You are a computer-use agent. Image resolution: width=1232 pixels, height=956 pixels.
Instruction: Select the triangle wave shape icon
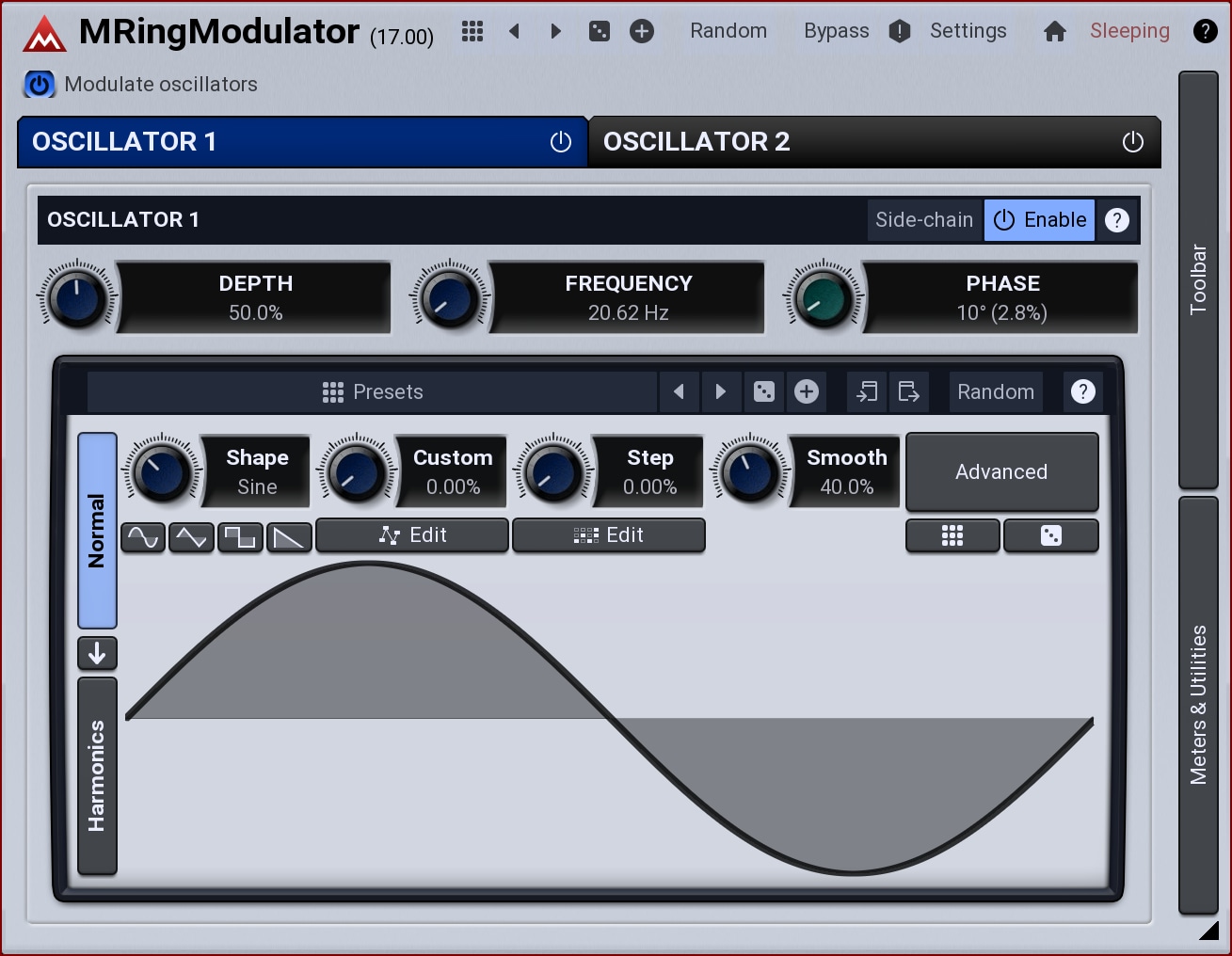coord(191,537)
